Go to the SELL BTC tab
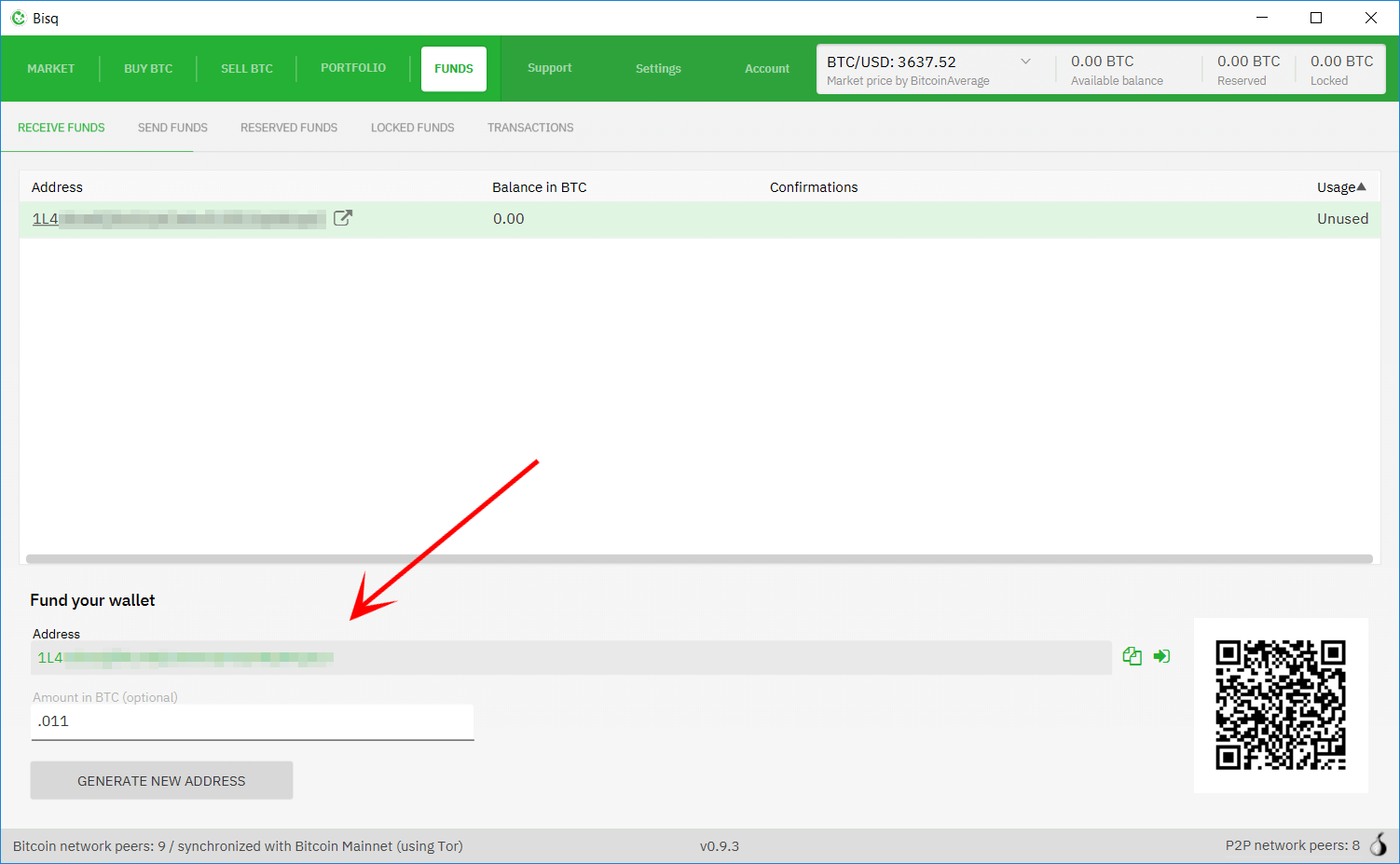 tap(247, 69)
